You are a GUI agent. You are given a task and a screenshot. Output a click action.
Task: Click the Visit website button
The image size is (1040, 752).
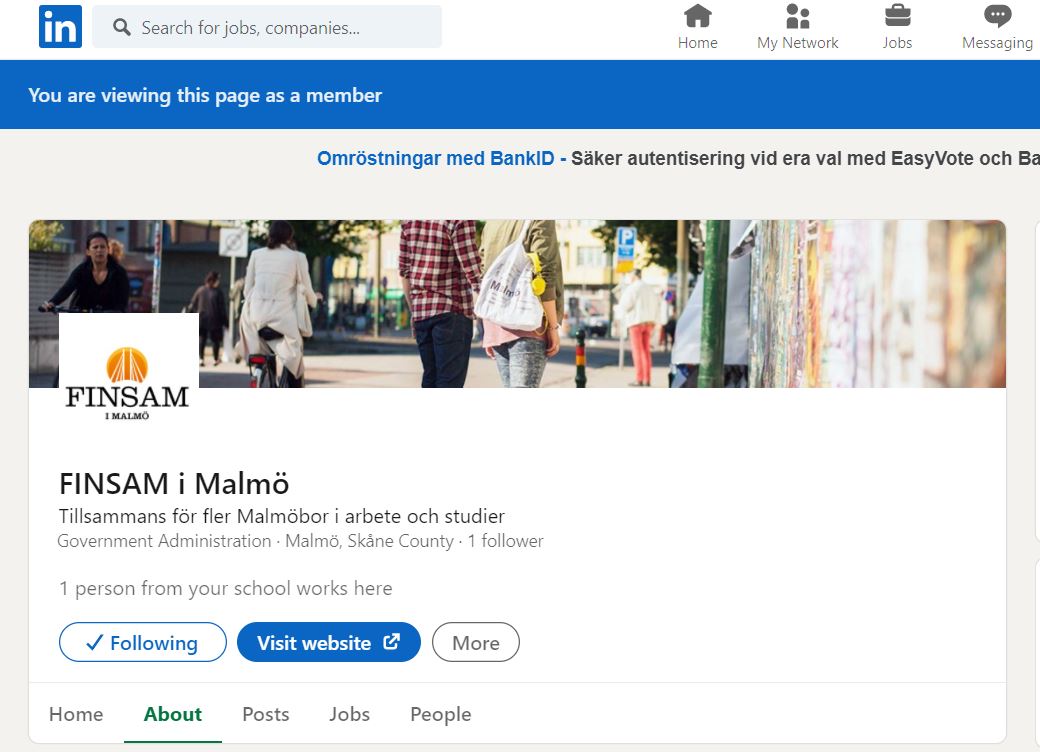[328, 643]
